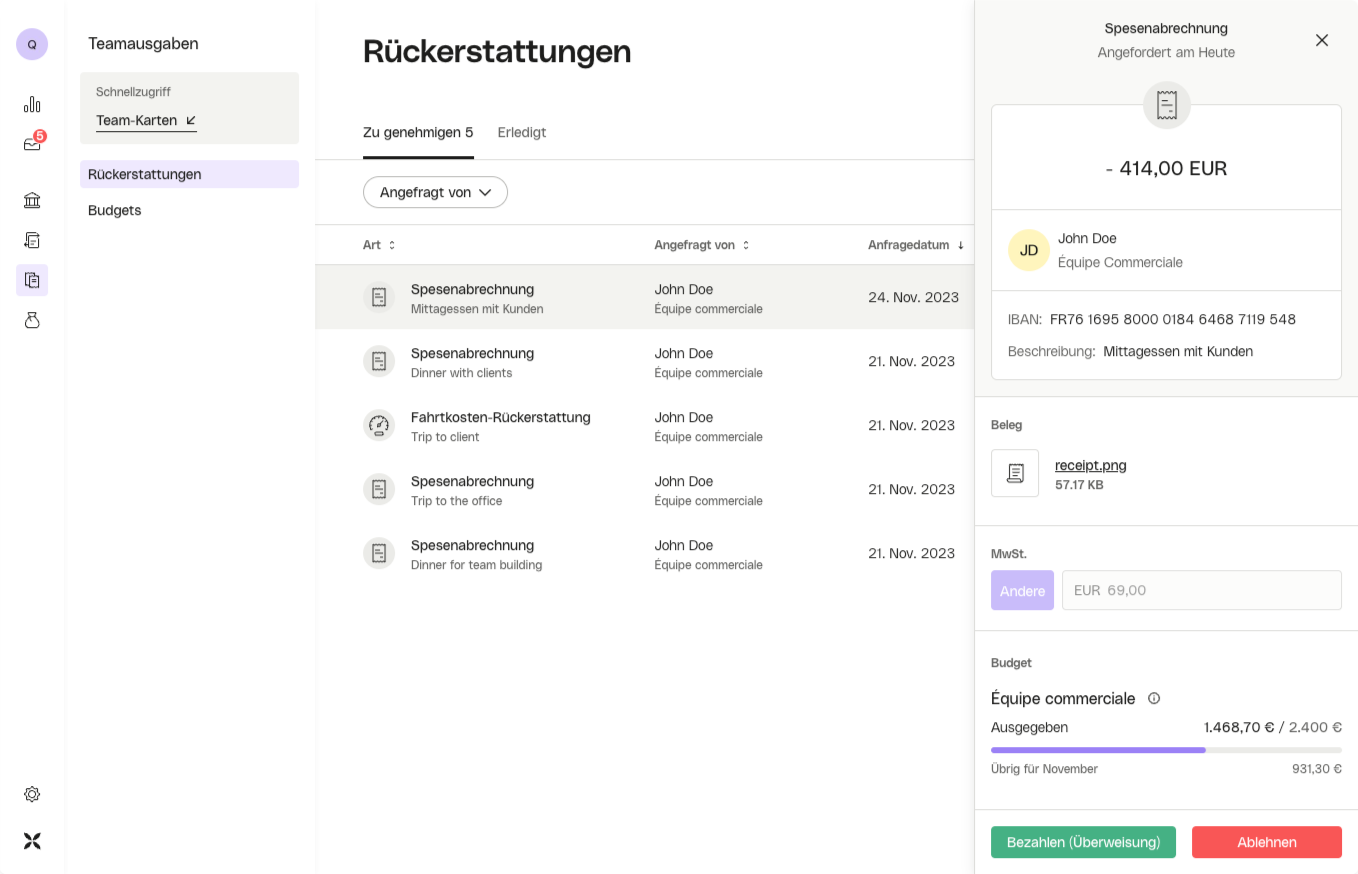Approve payment with Bezahlen (Überweisung)

[1083, 842]
